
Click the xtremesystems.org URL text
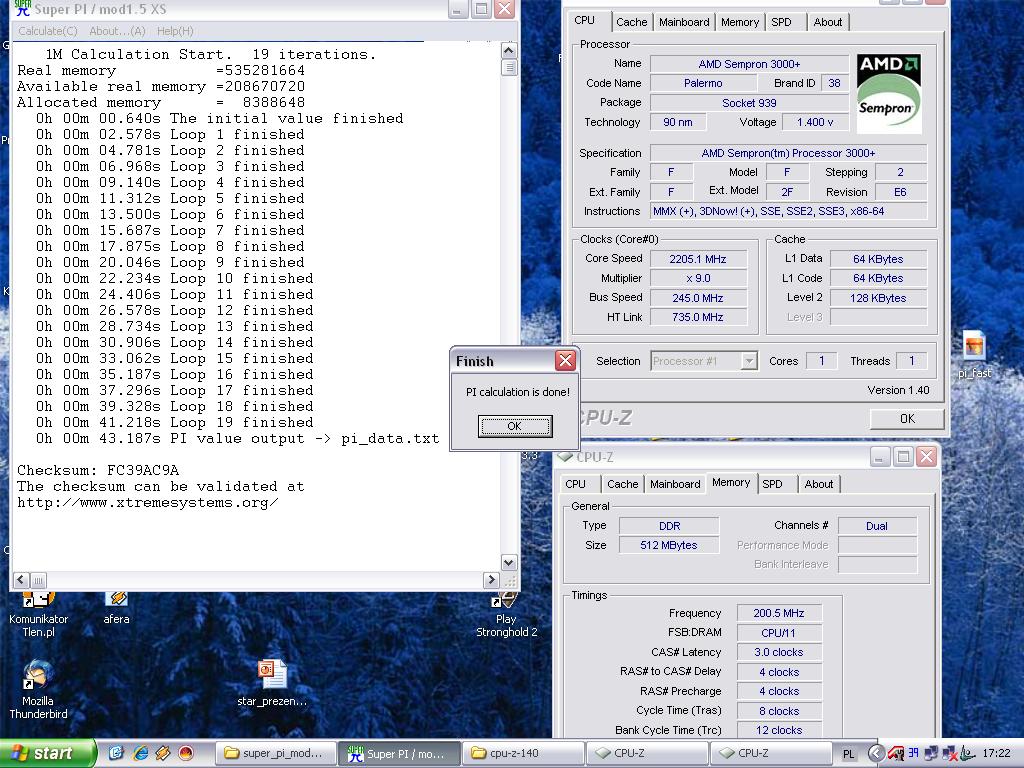click(x=148, y=503)
